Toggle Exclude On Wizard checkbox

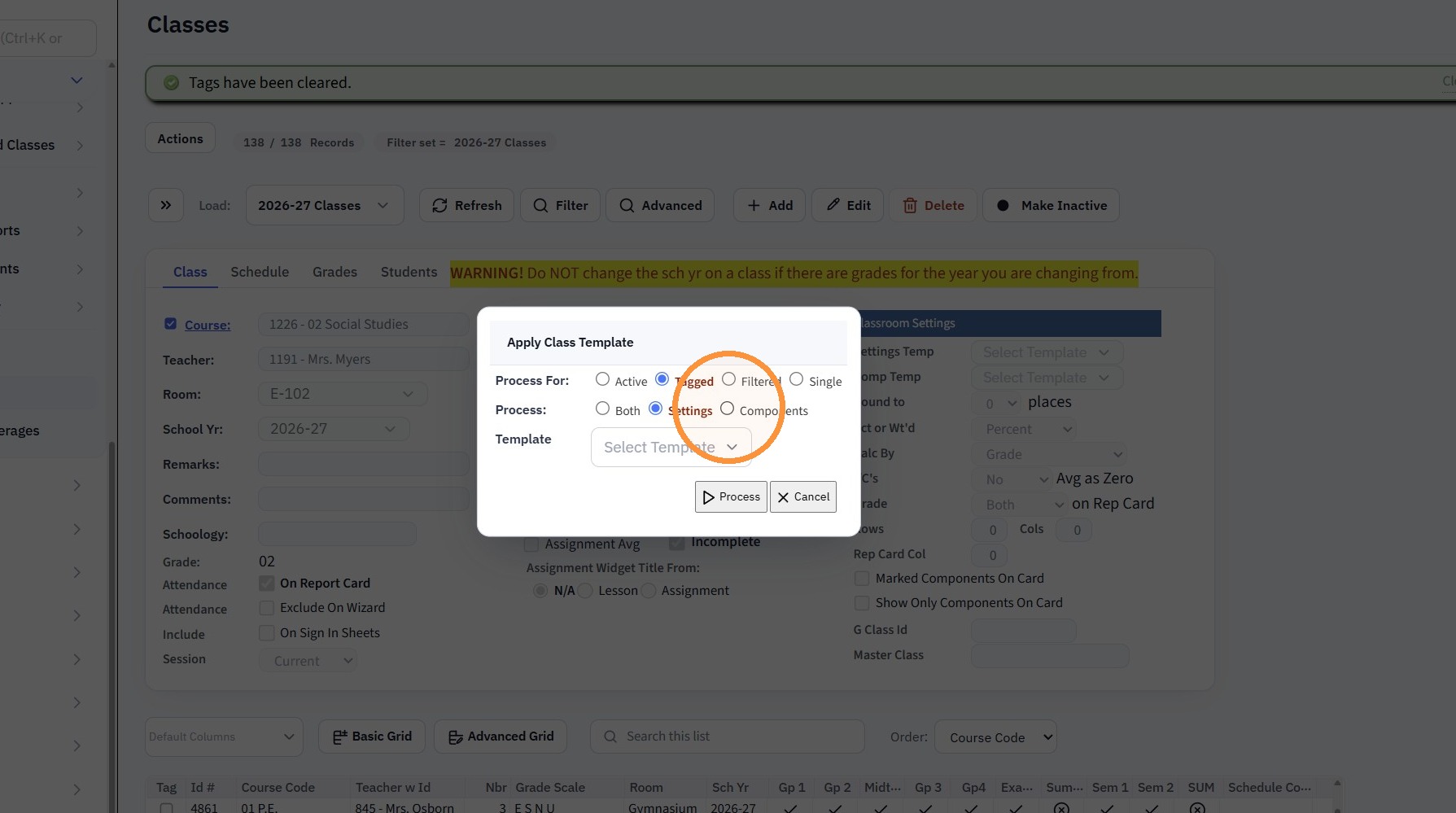point(266,608)
